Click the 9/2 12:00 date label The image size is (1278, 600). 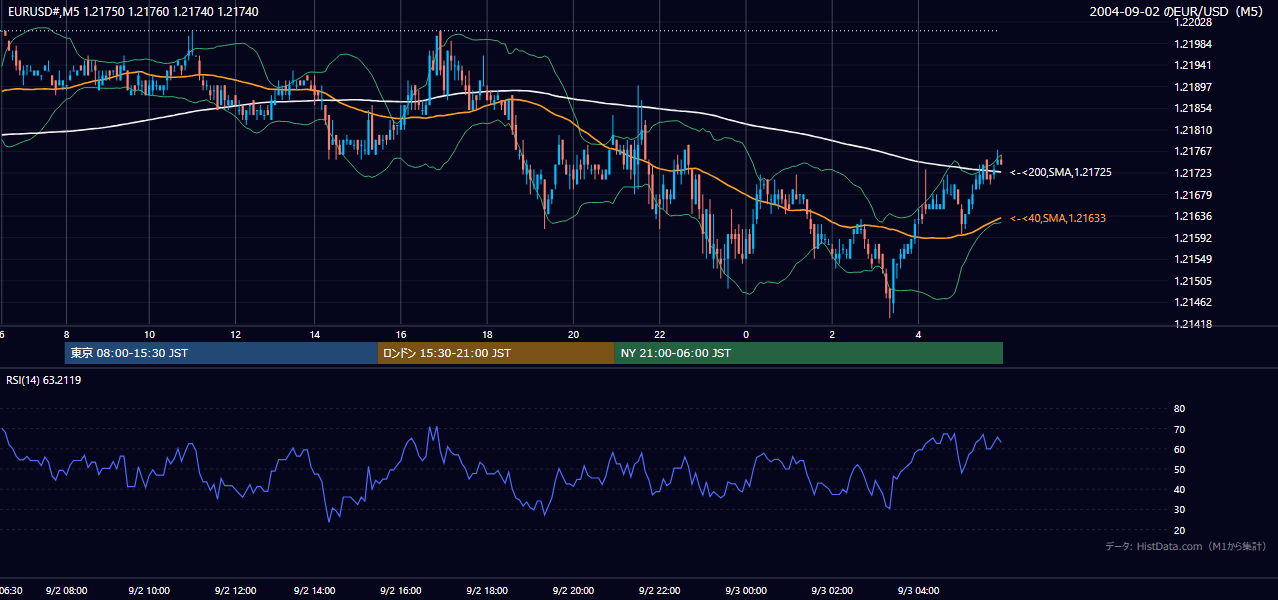(237, 591)
